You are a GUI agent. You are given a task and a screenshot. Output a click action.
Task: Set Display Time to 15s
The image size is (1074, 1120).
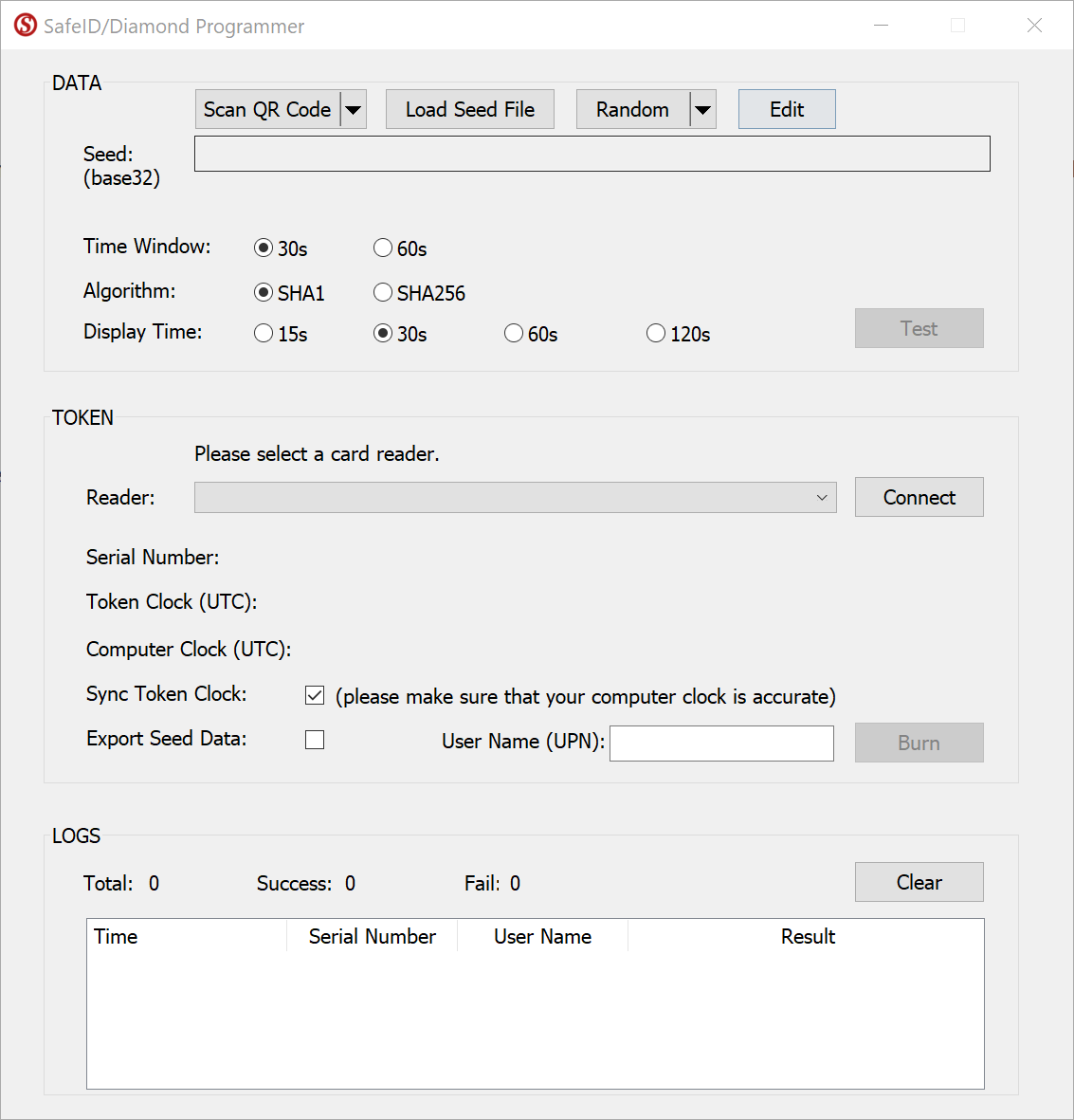264,334
